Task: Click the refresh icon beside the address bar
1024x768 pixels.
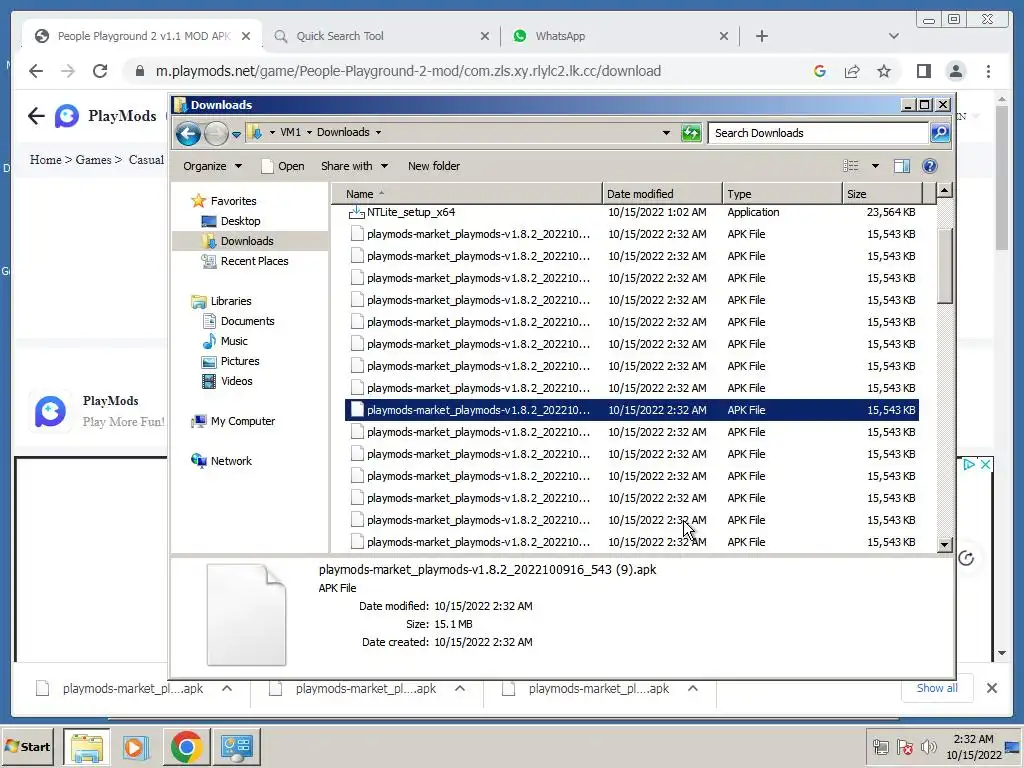Action: [x=691, y=133]
